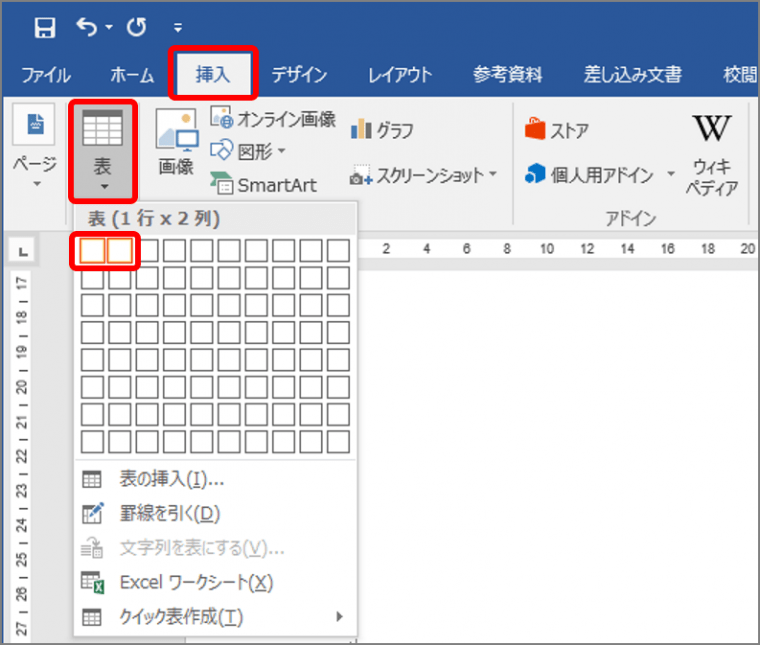Click the グラフ chart icon
The height and width of the screenshot is (645, 760).
coord(361,129)
